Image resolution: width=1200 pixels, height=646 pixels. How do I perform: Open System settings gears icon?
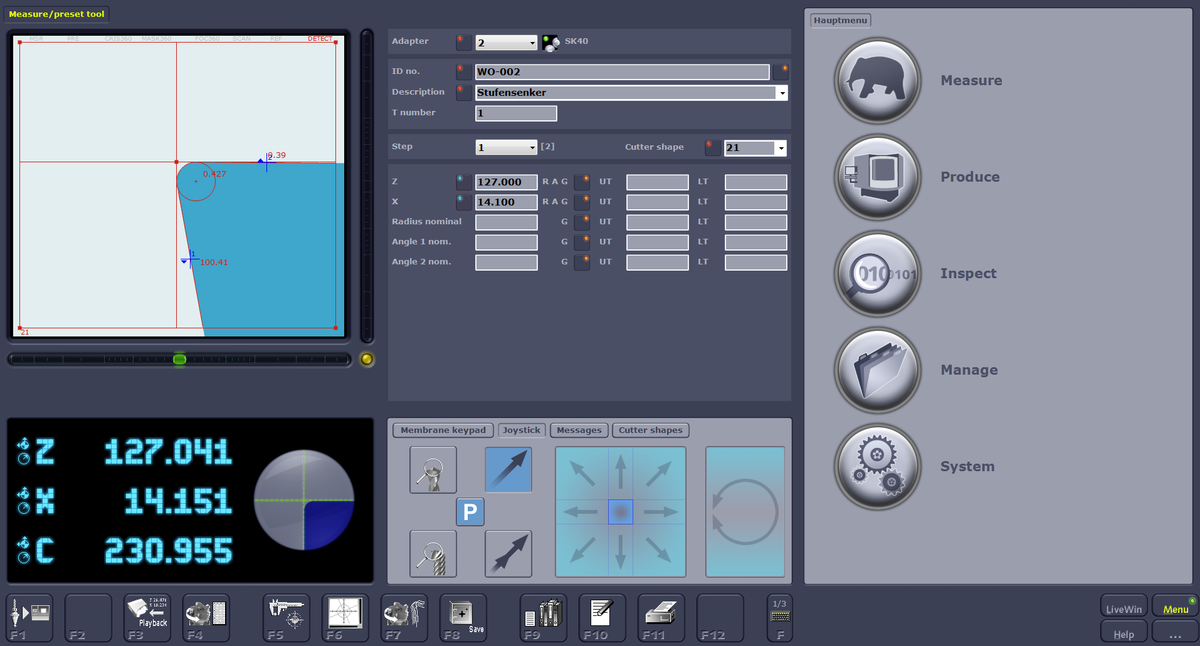(x=877, y=467)
